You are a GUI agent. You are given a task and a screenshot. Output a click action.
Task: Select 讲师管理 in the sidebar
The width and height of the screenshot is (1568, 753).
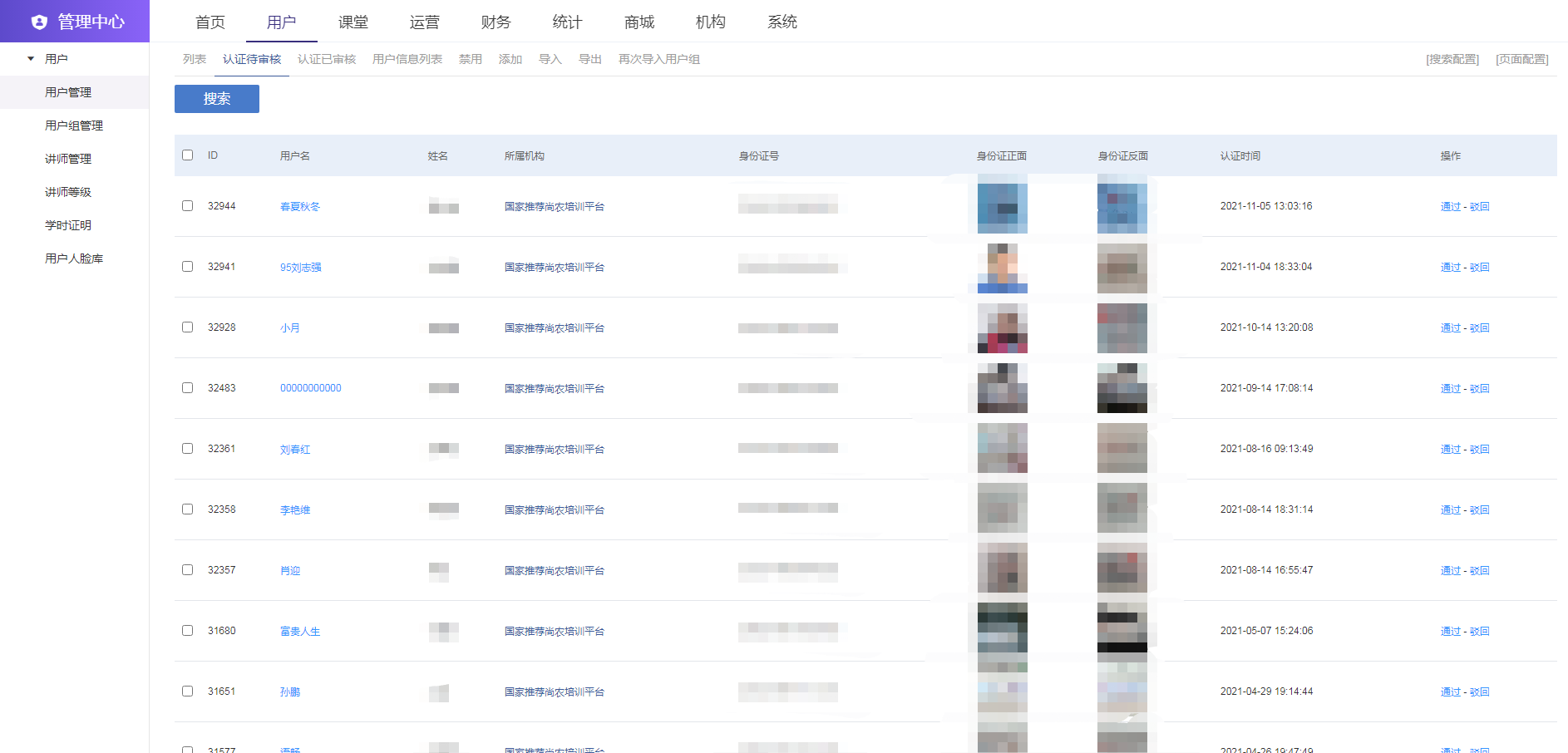pyautogui.click(x=68, y=159)
